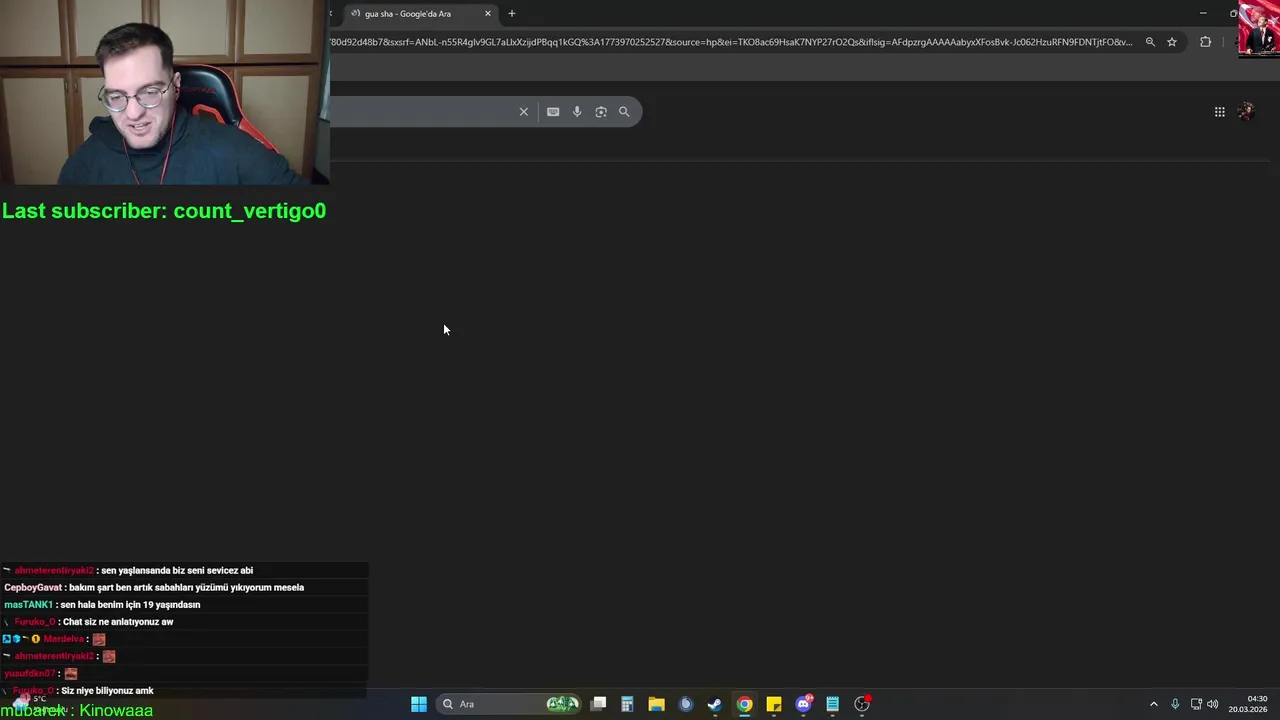Click chat message 'Chat siz ne anlatıyonuz aw'
Image resolution: width=1280 pixels, height=720 pixels.
(x=118, y=622)
